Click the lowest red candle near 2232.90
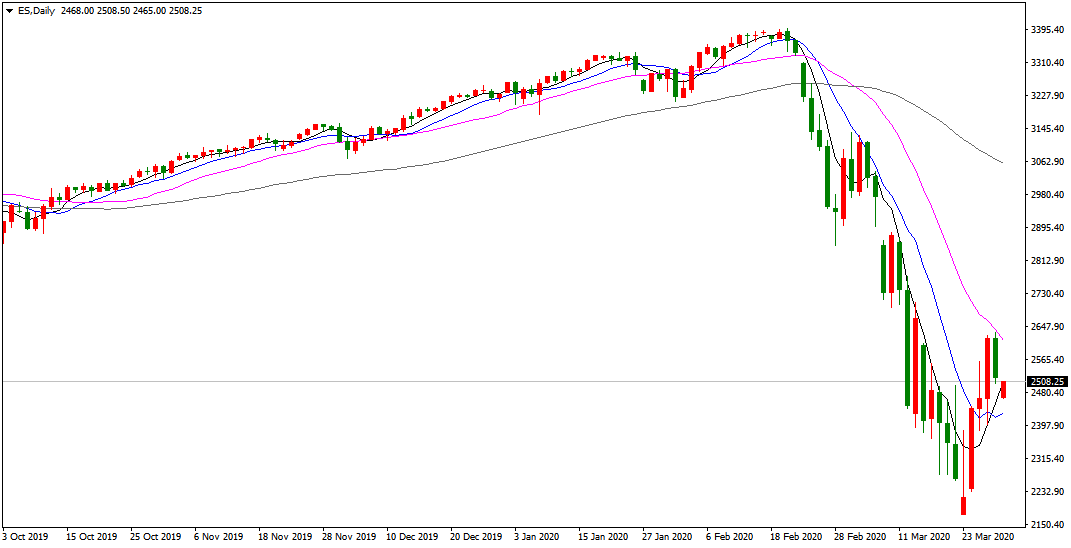1071x548 pixels. tap(963, 505)
